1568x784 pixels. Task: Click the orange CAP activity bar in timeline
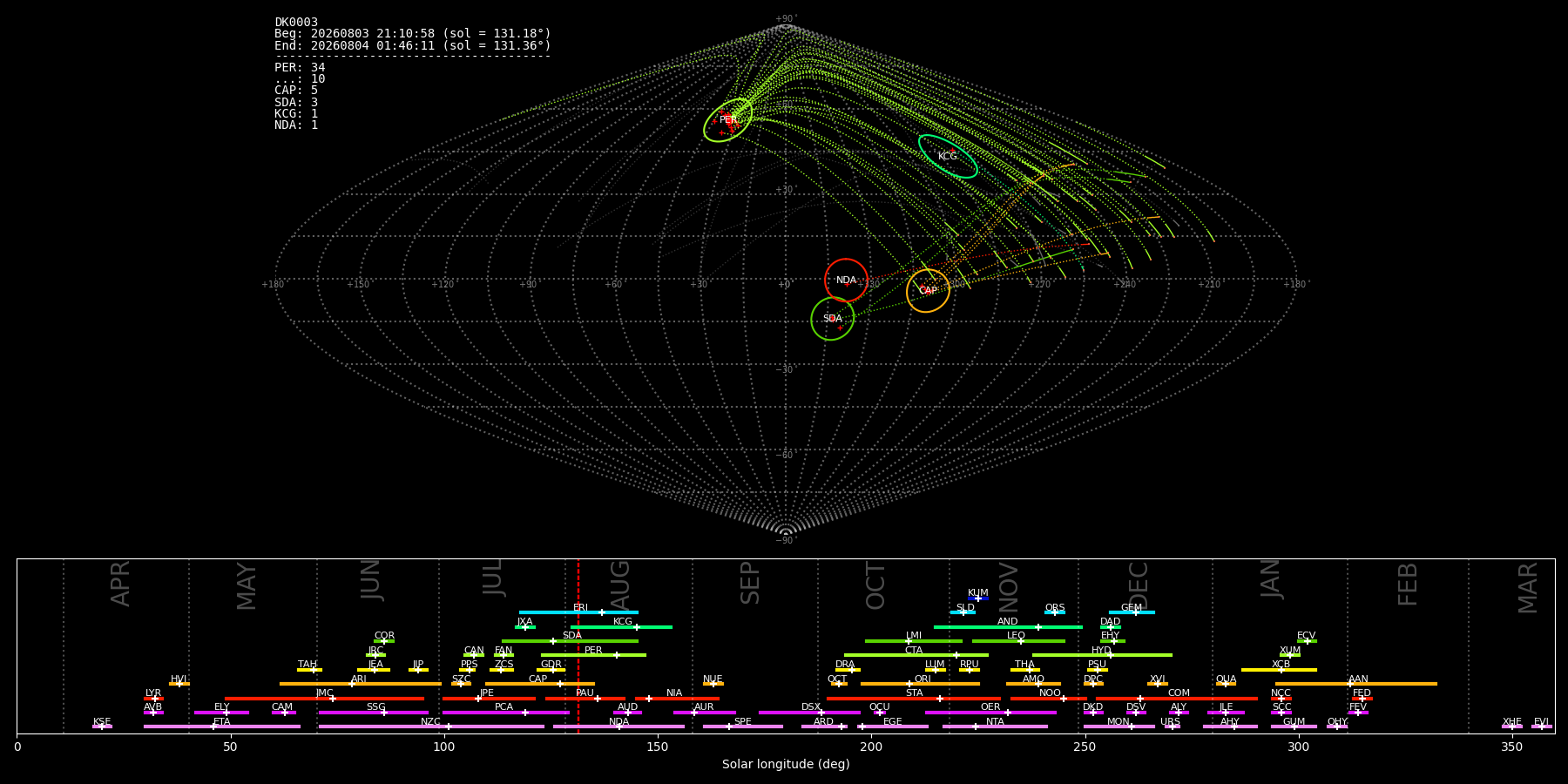tap(540, 684)
